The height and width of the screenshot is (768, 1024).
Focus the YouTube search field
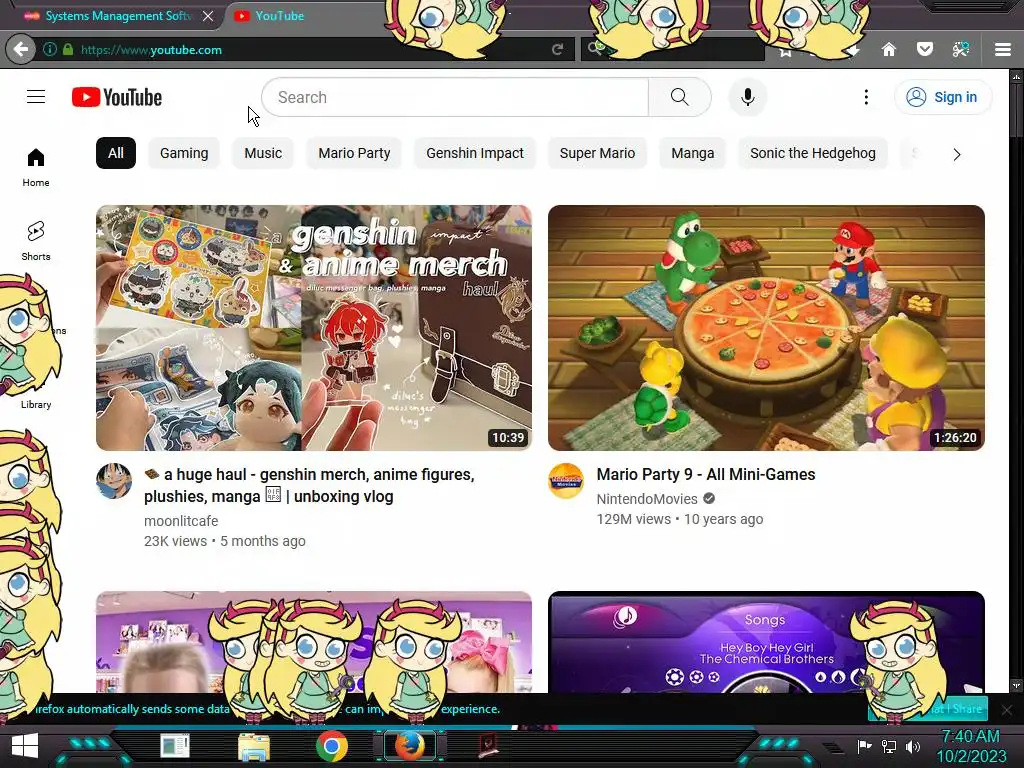tap(455, 97)
